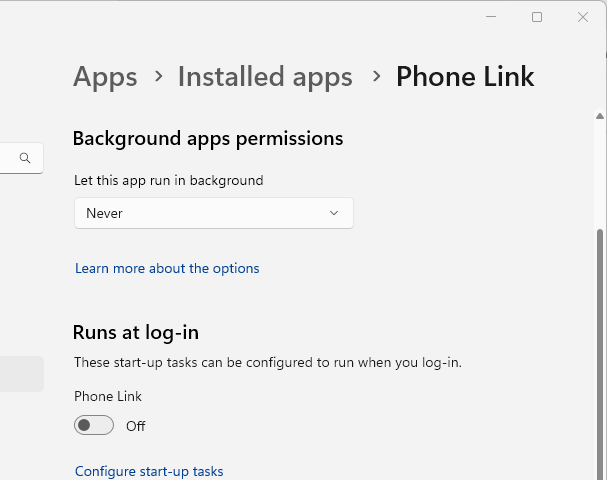Click the Background apps permissions heading
Screen dimensions: 607x480
click(x=208, y=139)
